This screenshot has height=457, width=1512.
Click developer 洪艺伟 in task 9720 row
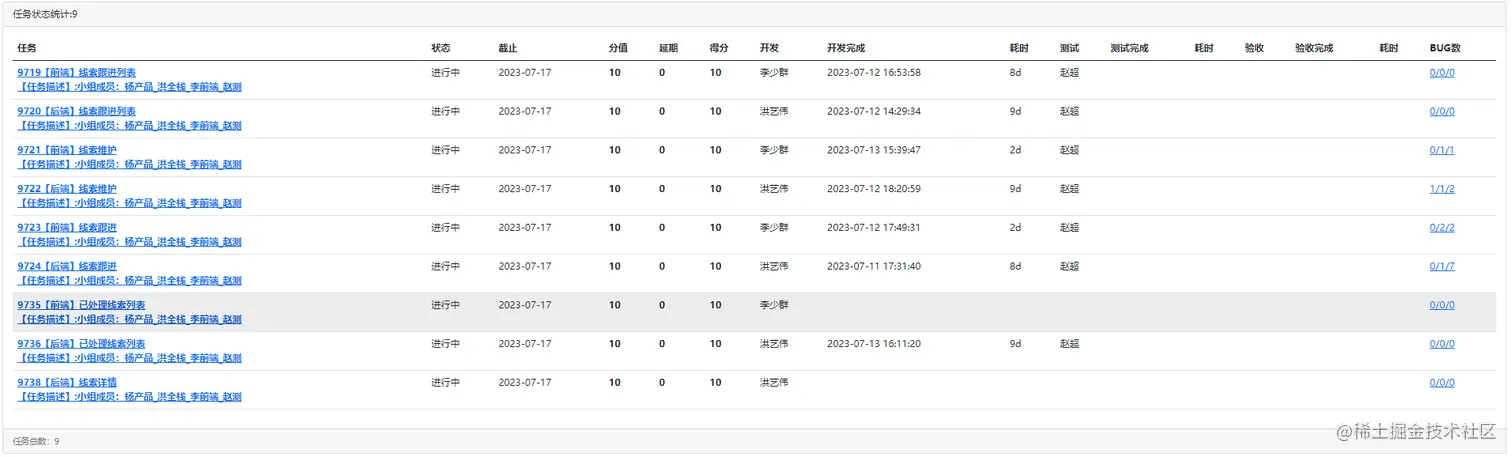point(774,112)
